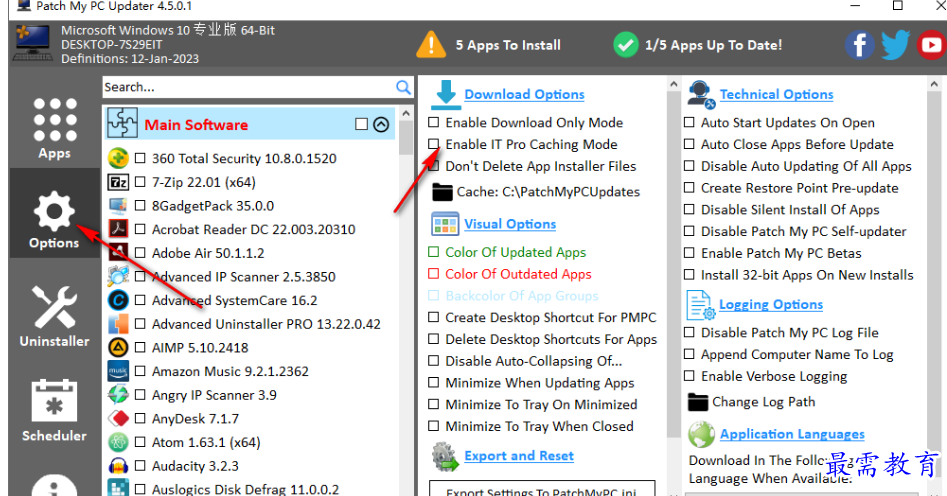
Task: Click the Visual Options heading link
Action: pos(510,224)
